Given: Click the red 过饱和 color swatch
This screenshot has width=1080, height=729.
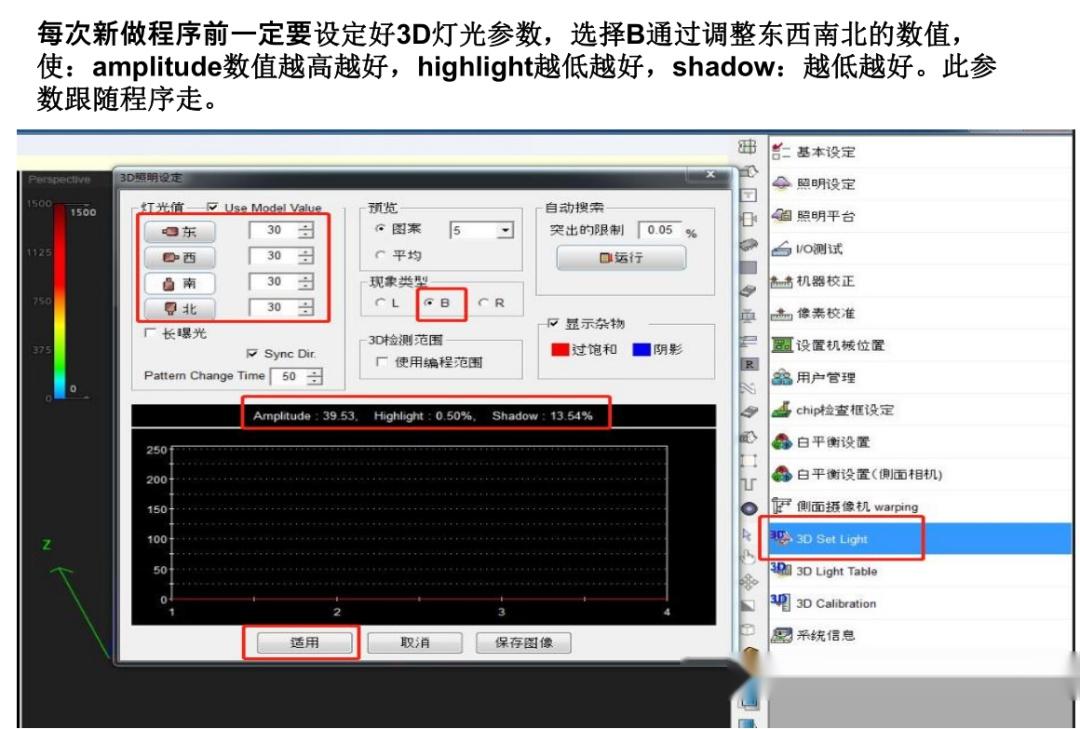Looking at the screenshot, I should [560, 349].
